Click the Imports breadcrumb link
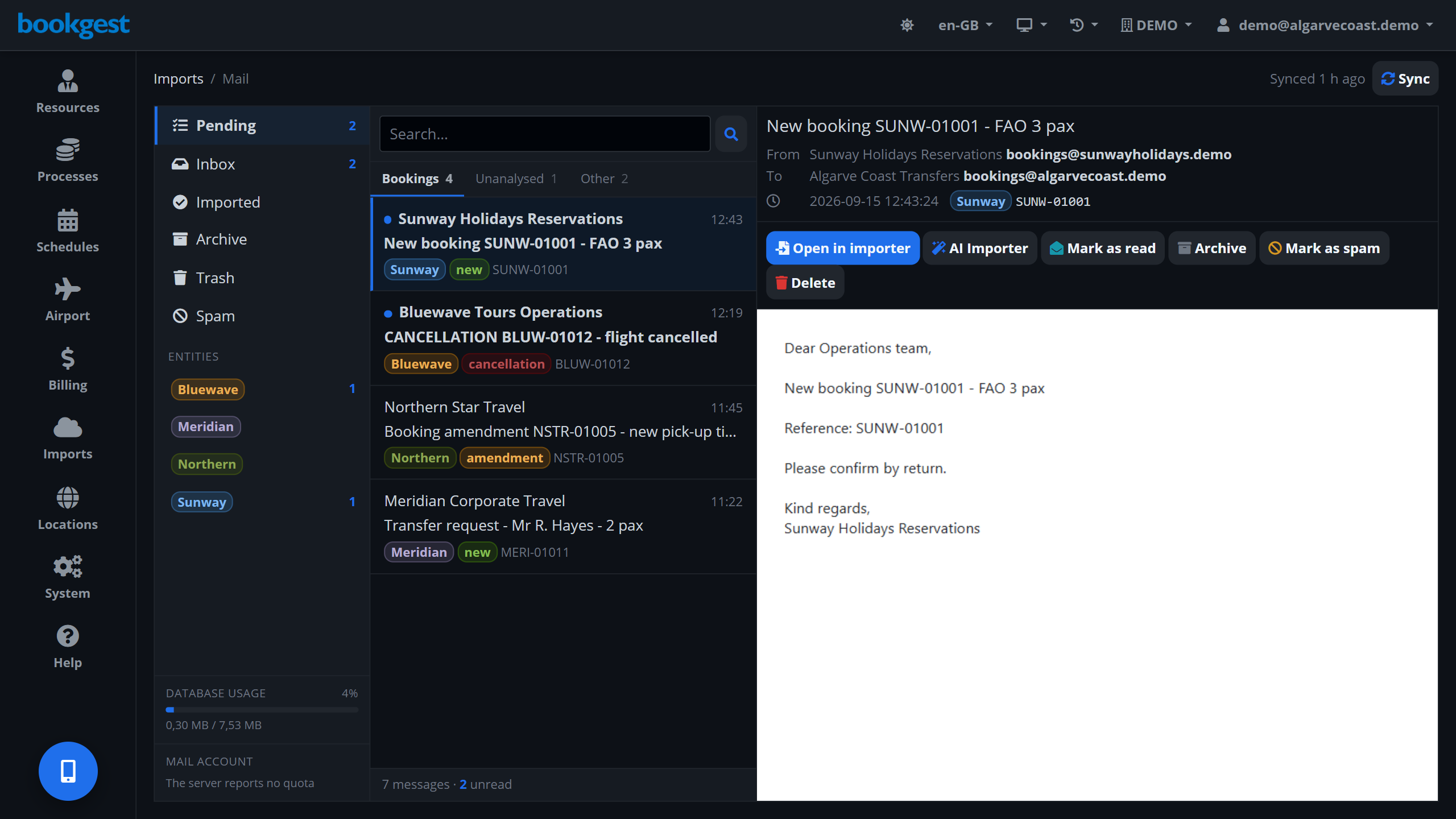 [179, 78]
